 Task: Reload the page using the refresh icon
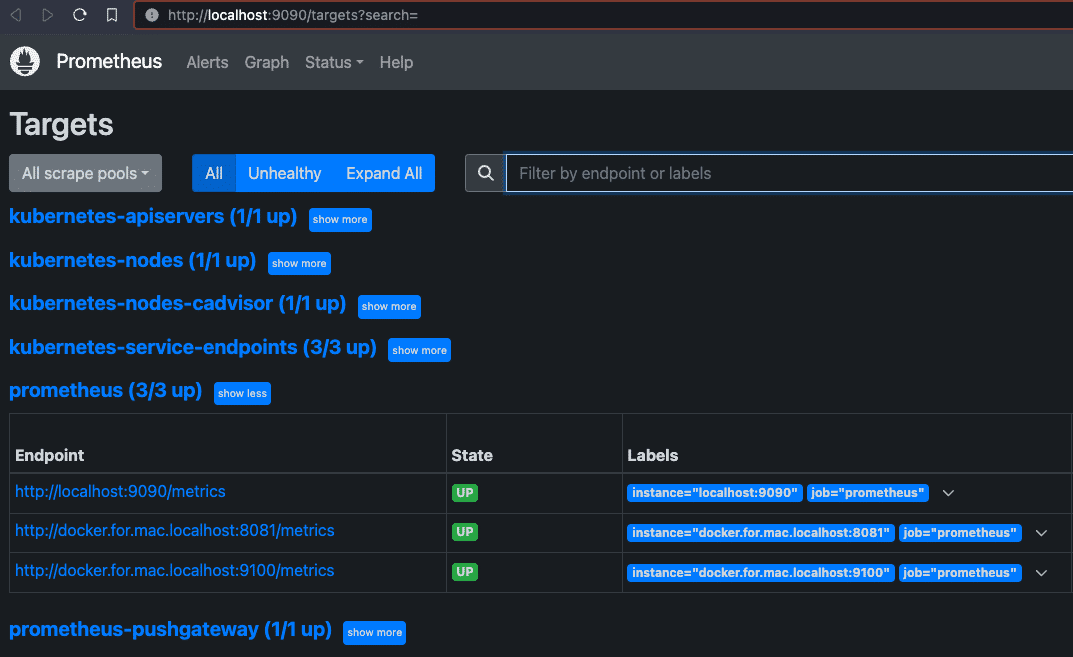coord(79,15)
